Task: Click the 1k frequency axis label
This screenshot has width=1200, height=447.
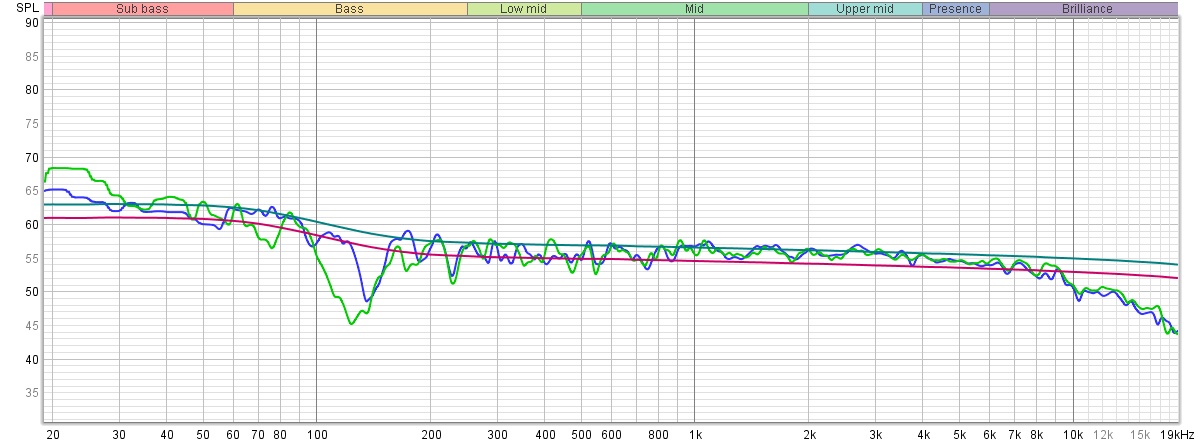Action: click(x=694, y=435)
